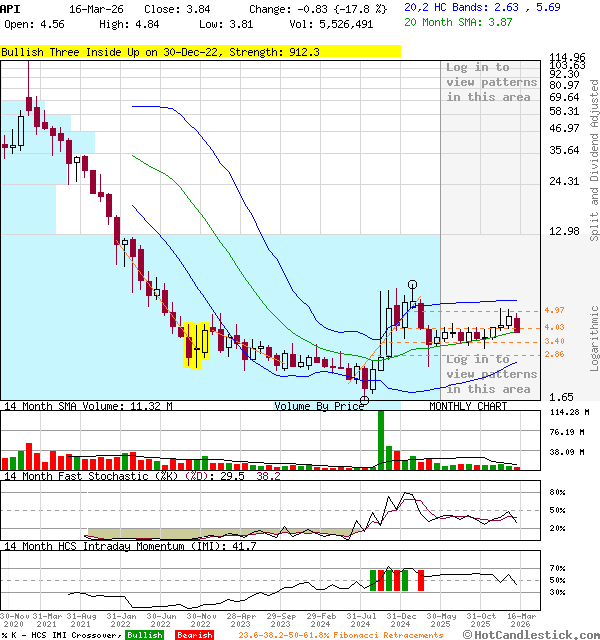Click the 20 Month SMA value at top
The height and width of the screenshot is (640, 600).
click(460, 22)
